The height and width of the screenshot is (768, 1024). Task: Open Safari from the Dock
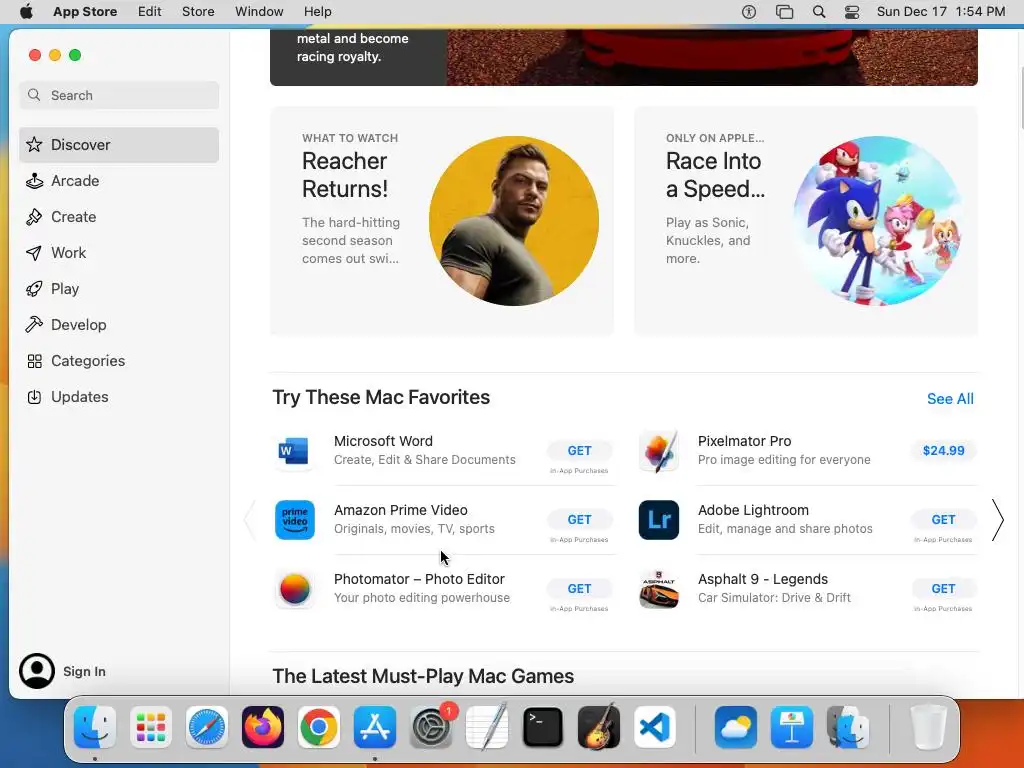207,727
